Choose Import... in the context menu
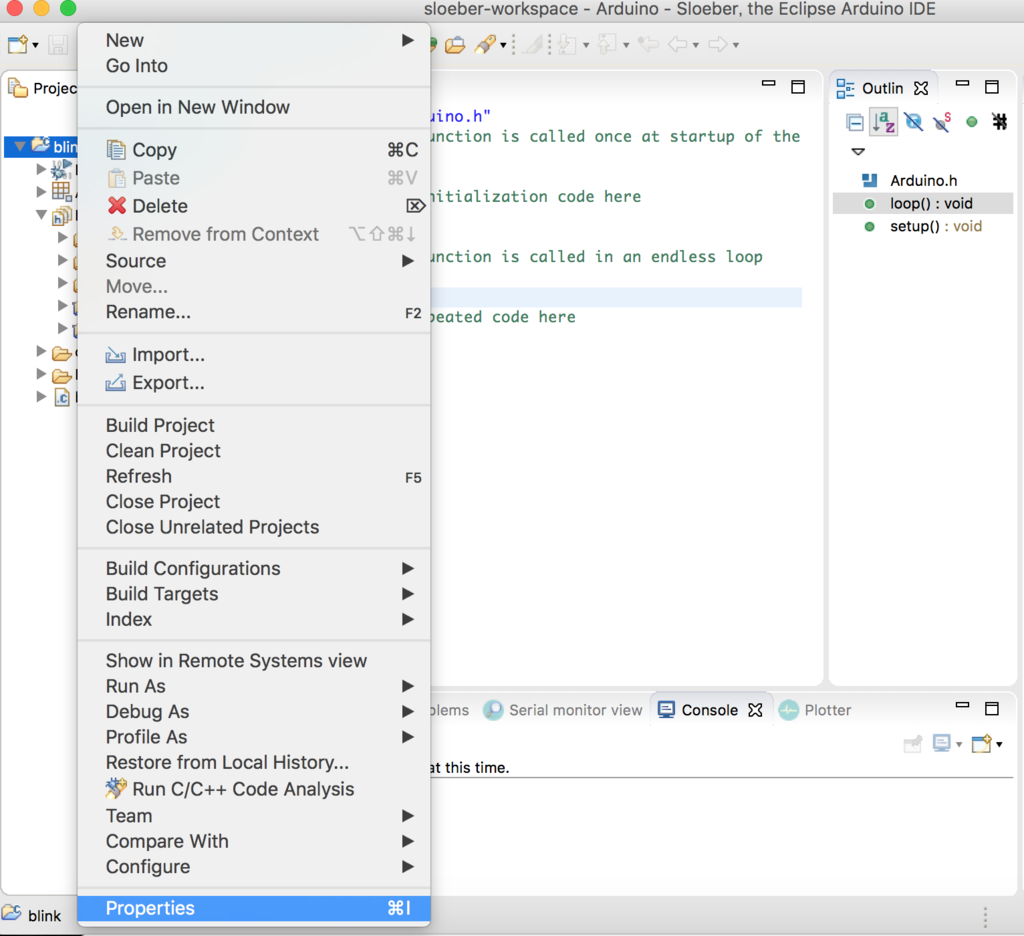This screenshot has width=1024, height=936. (254, 355)
